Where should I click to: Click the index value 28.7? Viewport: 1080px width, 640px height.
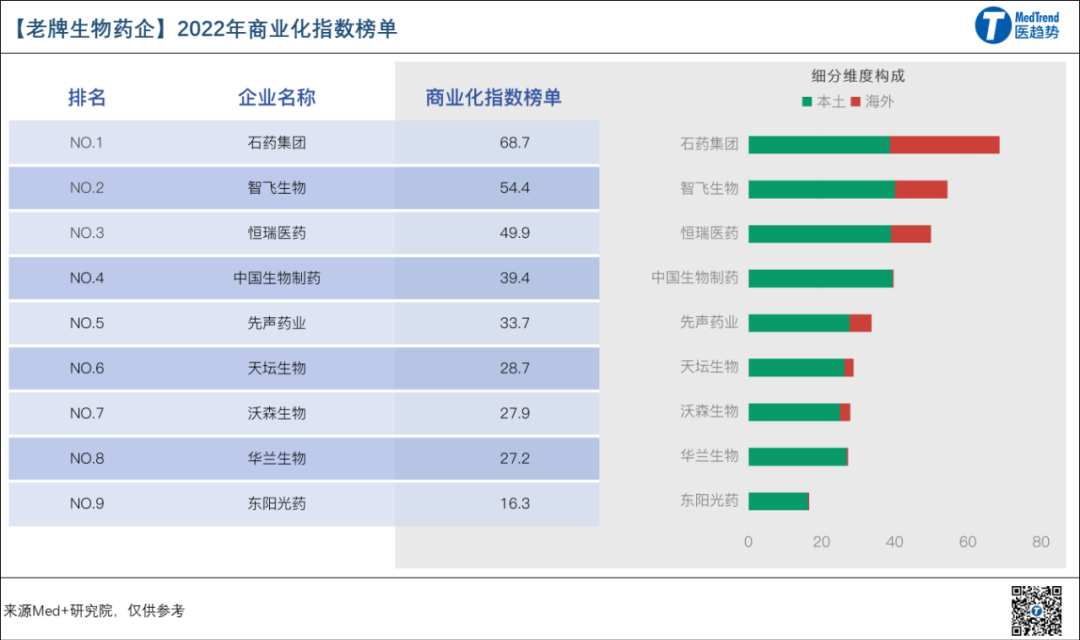pyautogui.click(x=515, y=368)
